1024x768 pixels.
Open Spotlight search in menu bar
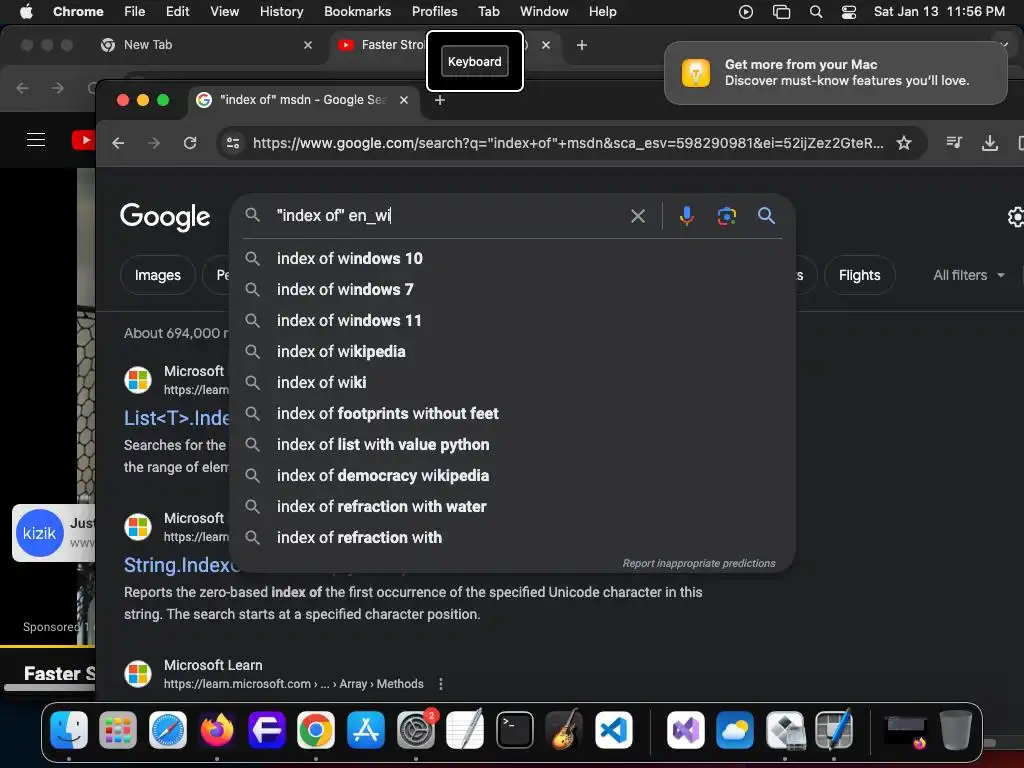(x=816, y=12)
